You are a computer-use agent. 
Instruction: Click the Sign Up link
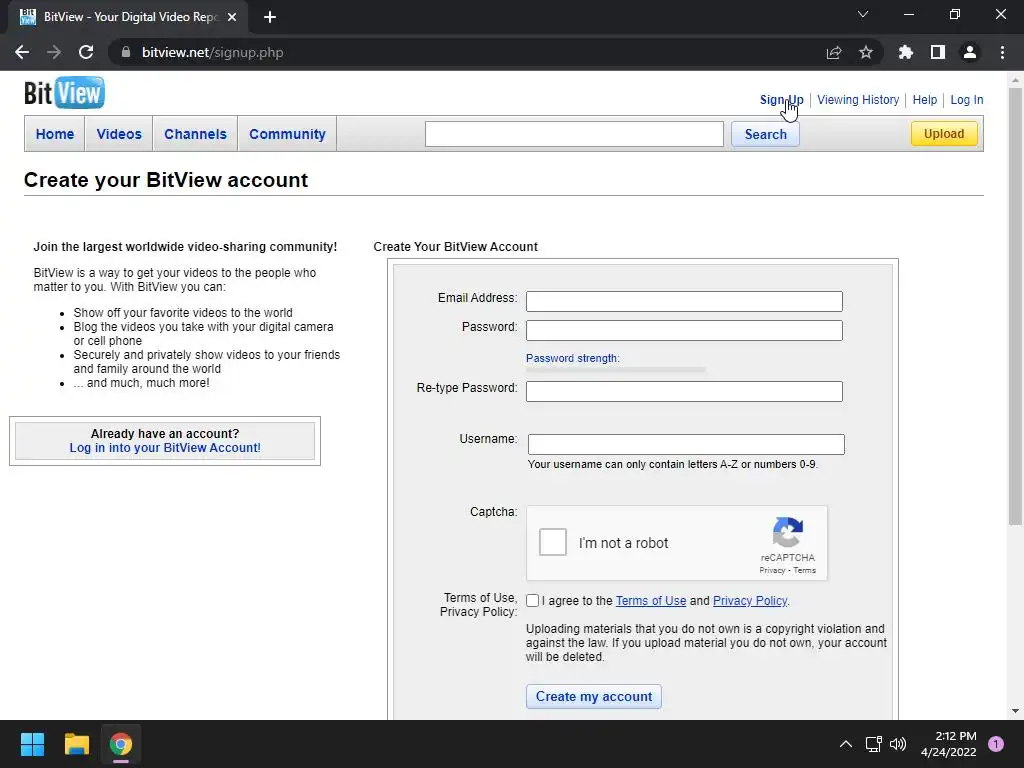tap(781, 100)
